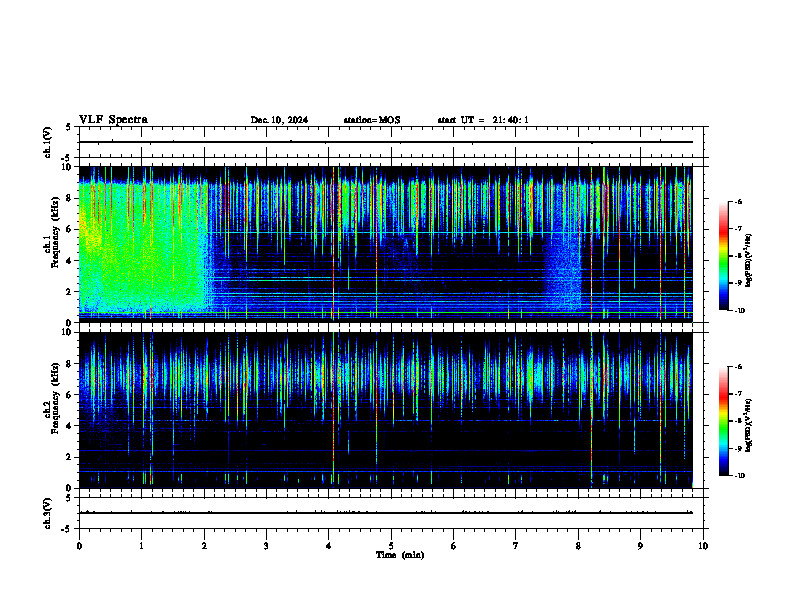Click time axis tick label '8'

(578, 546)
